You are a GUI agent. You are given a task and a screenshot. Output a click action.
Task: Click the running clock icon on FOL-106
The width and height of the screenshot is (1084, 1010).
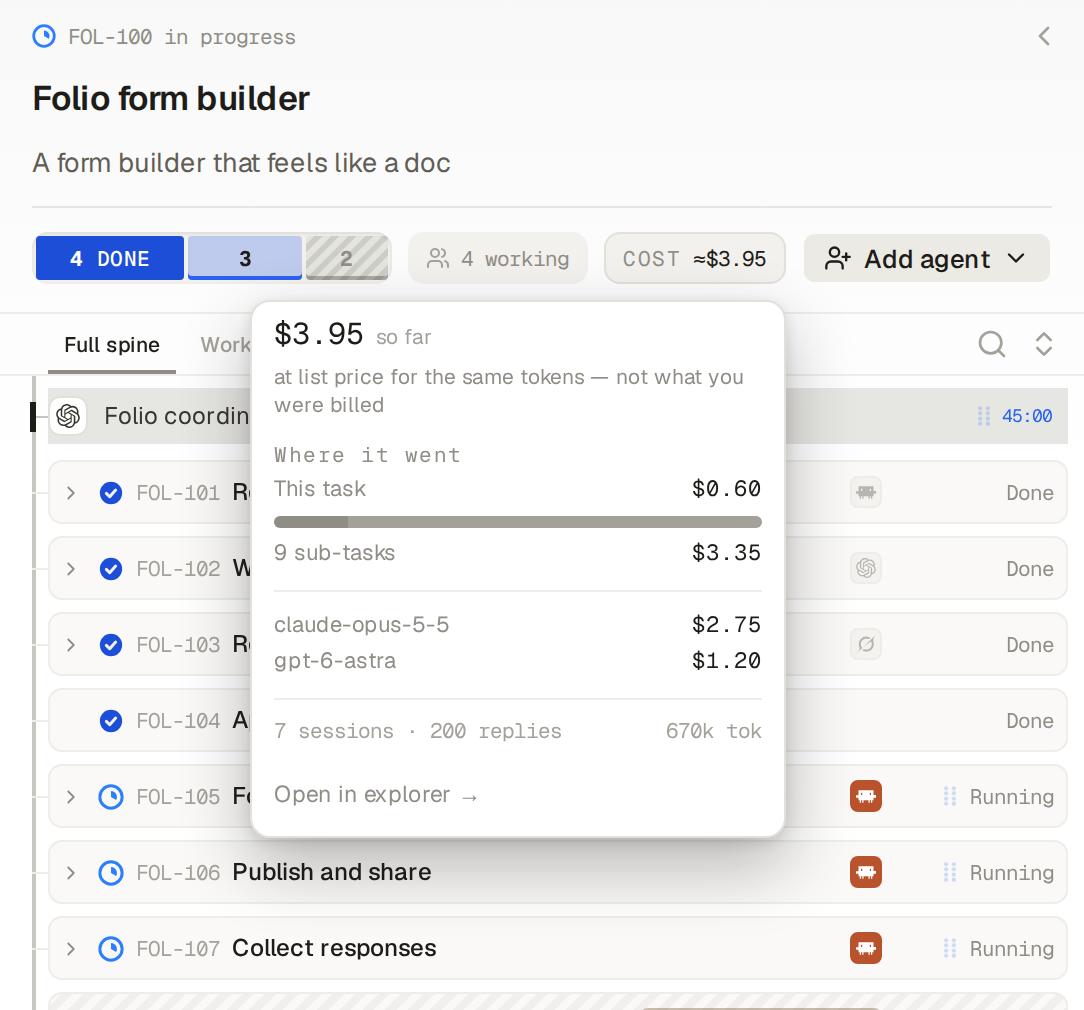111,873
